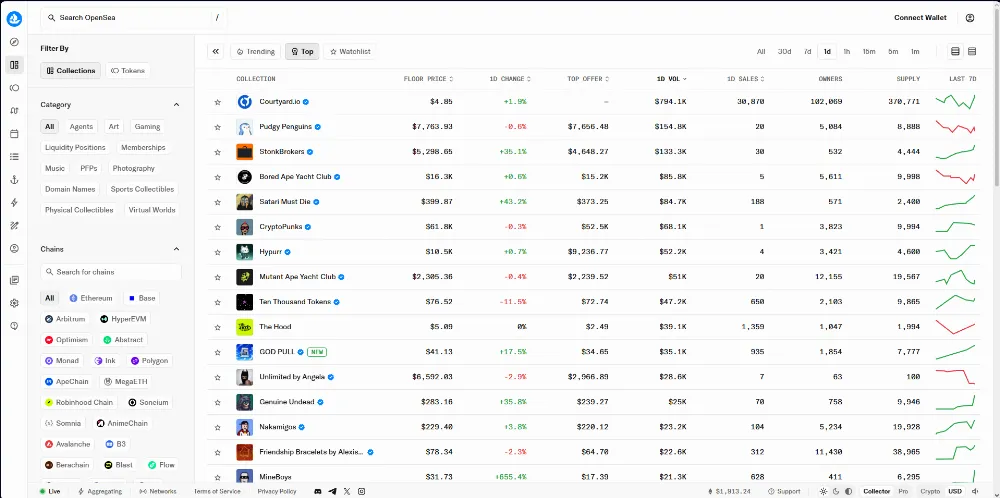Open the Watchlist tab
Viewport: 1000px width, 498px height.
coord(350,52)
